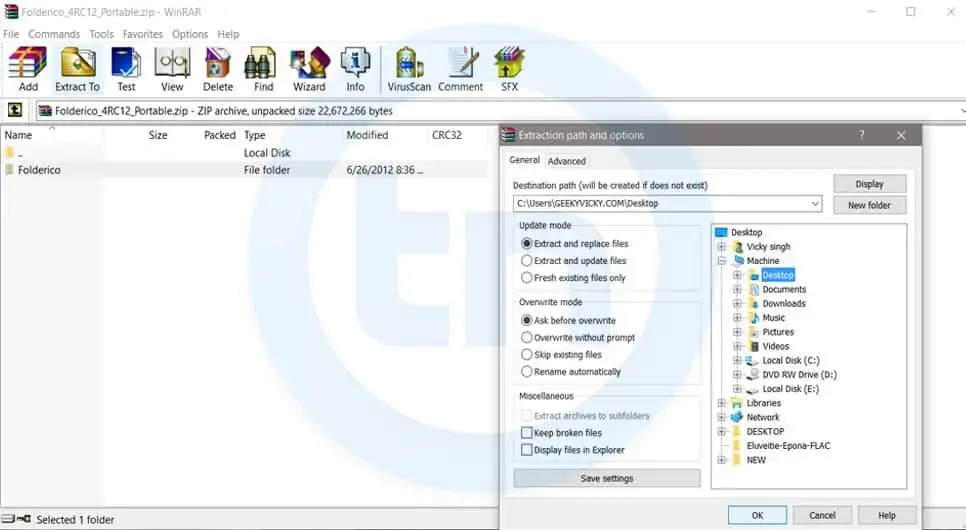Click the DVD RW Drive (D:) icon
Image resolution: width=966 pixels, height=530 pixels.
(753, 374)
